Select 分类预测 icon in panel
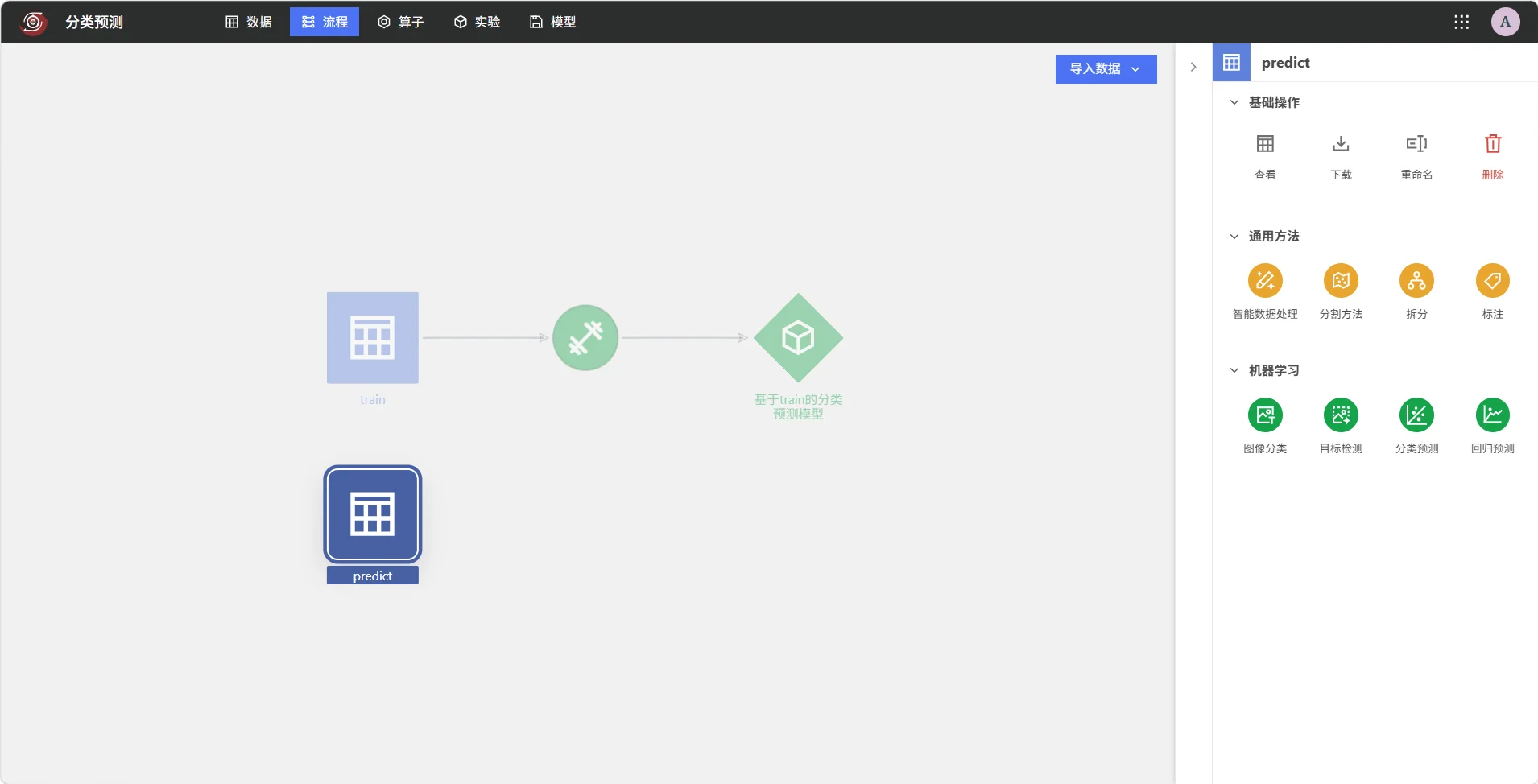 (x=1416, y=415)
